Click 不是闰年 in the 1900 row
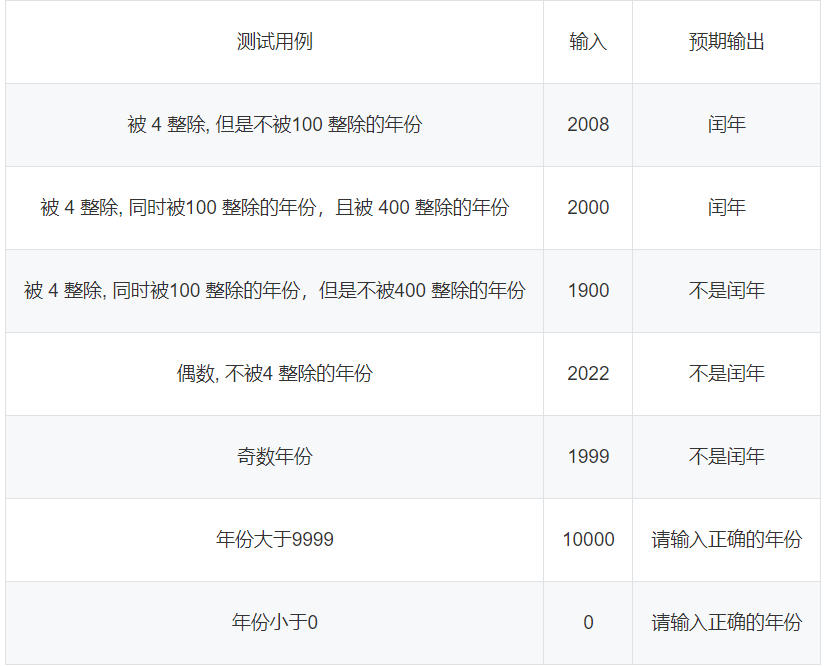The width and height of the screenshot is (826, 666). pyautogui.click(x=726, y=291)
